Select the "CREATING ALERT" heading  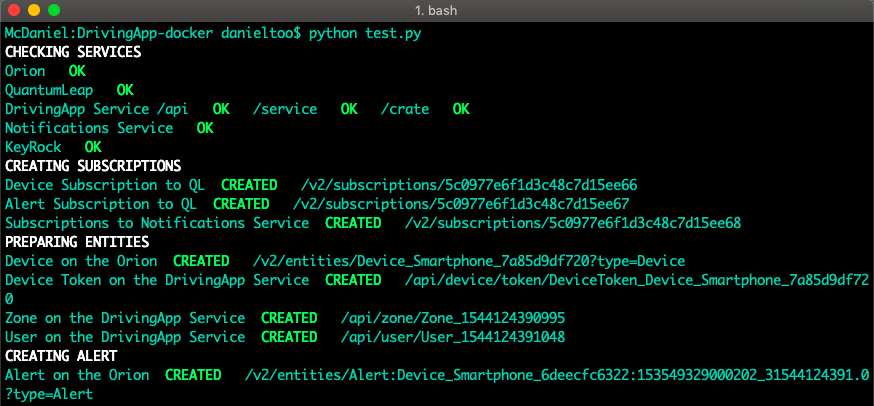click(61, 356)
